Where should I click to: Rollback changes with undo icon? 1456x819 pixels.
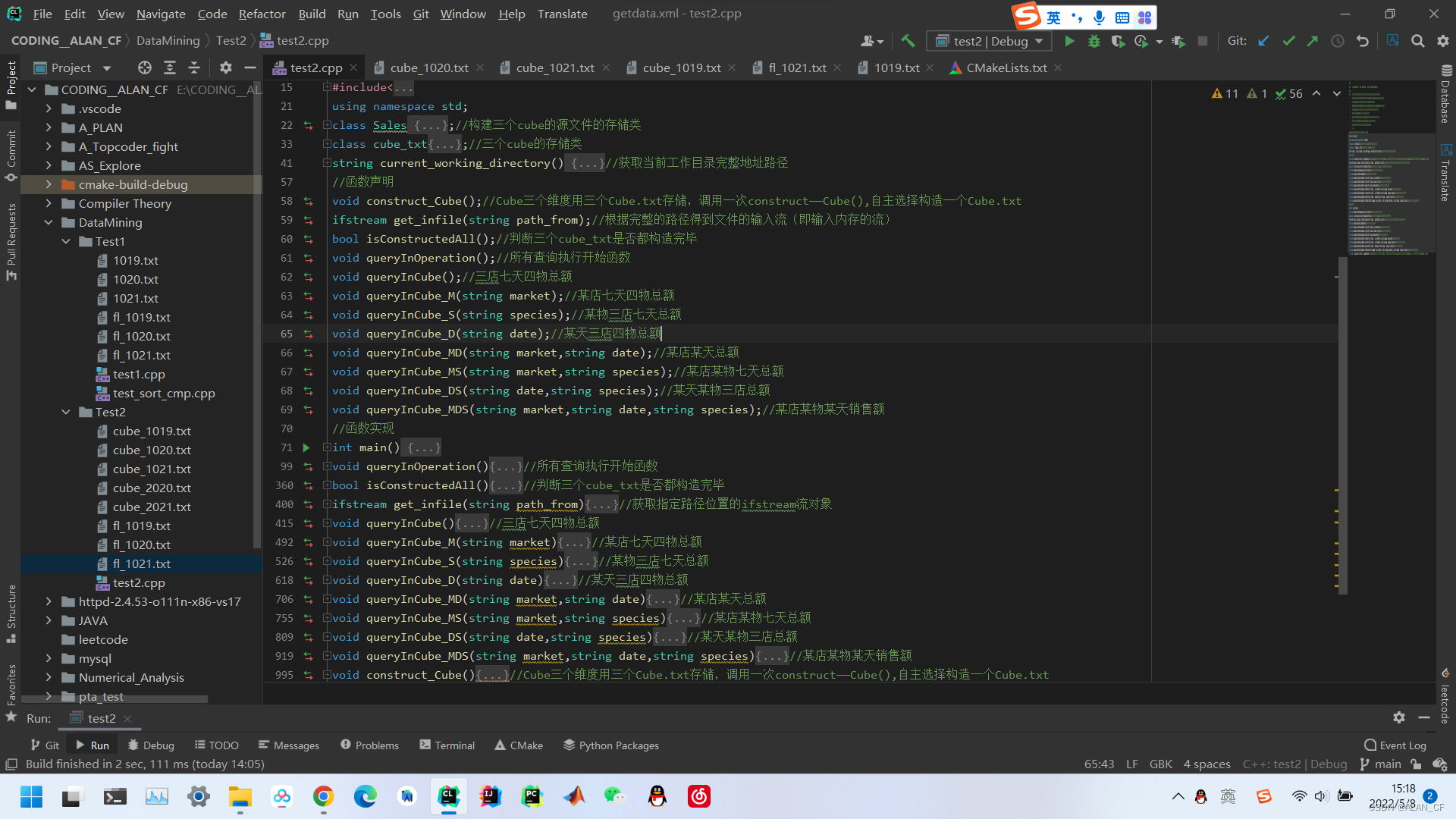click(x=1363, y=41)
